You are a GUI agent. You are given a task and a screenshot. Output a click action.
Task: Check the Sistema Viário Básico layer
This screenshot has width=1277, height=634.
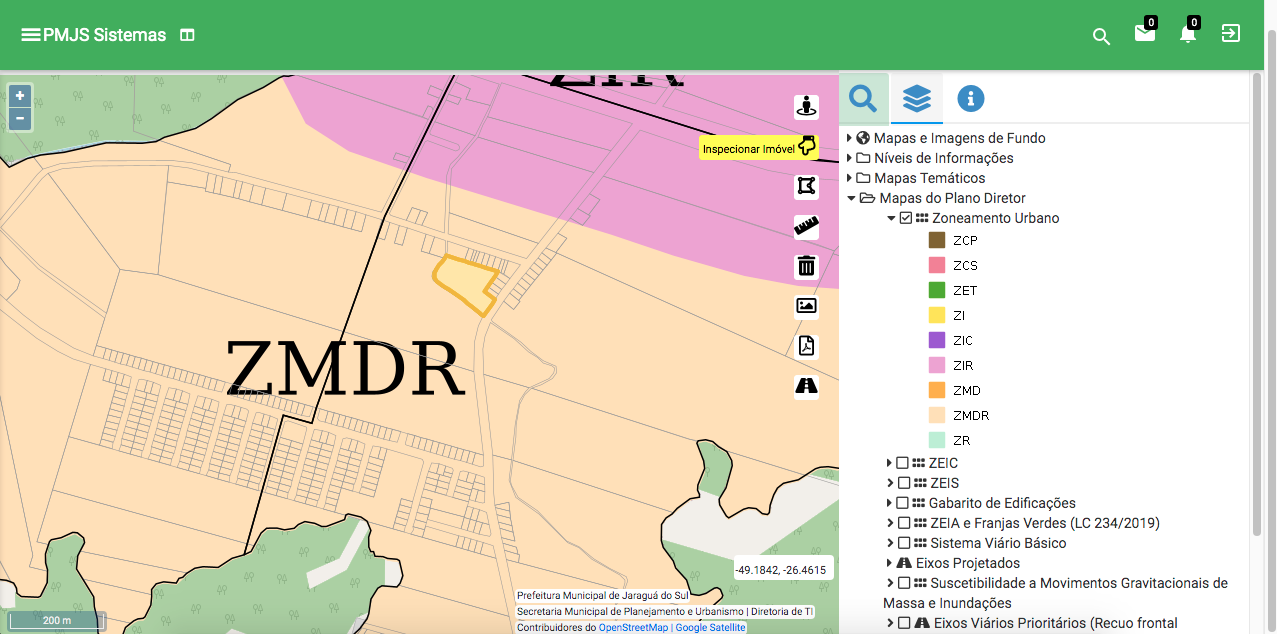[x=903, y=542]
